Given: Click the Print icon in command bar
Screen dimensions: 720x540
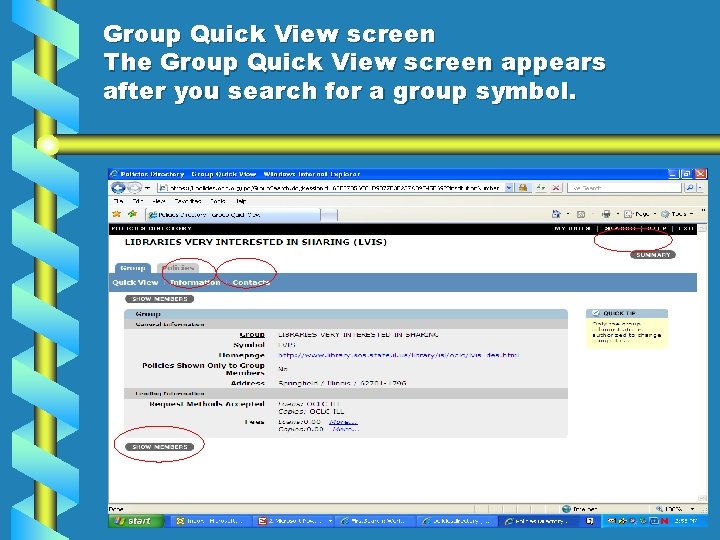Looking at the screenshot, I should click(x=606, y=214).
